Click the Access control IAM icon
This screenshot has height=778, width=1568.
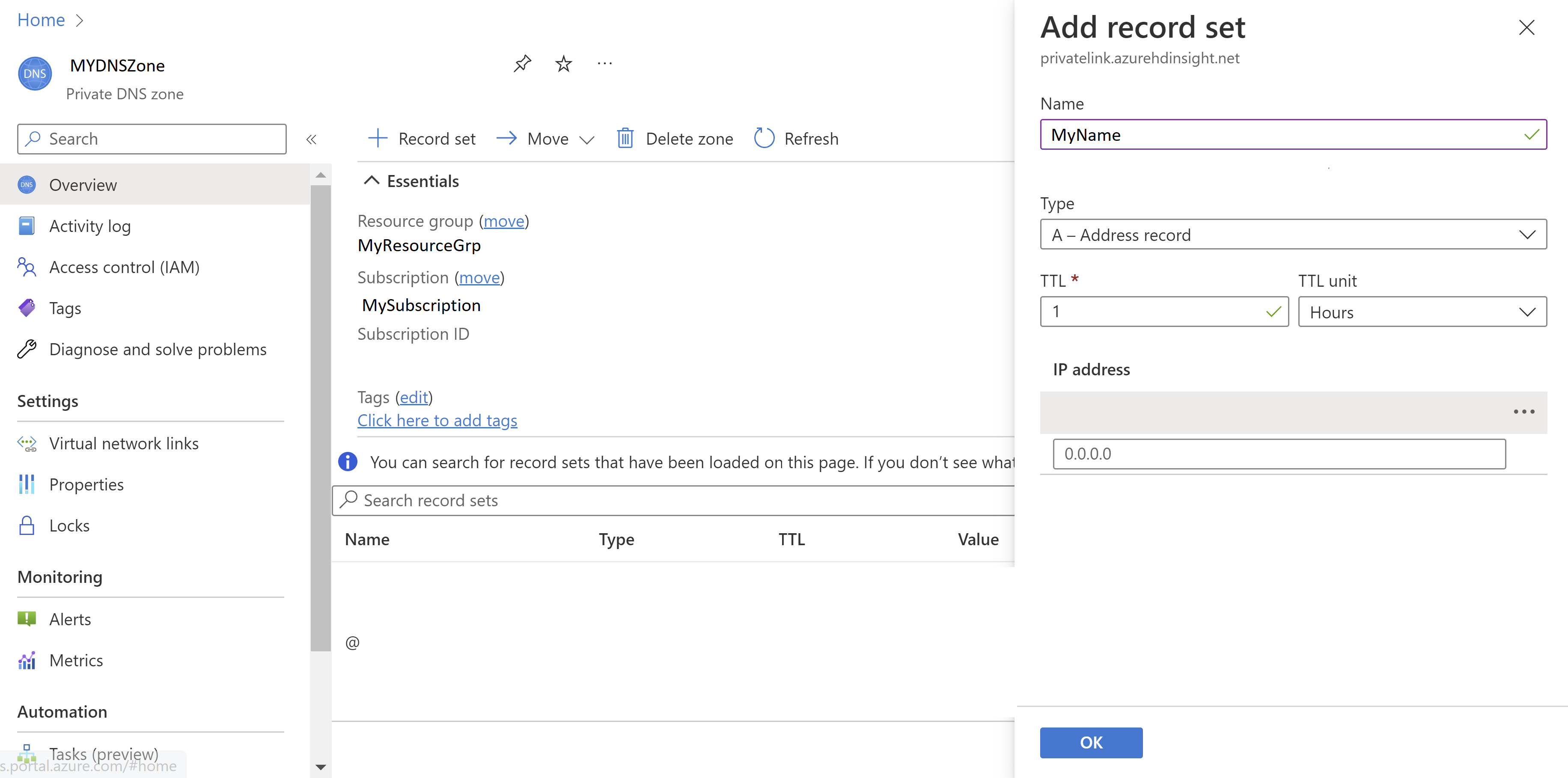click(x=27, y=267)
